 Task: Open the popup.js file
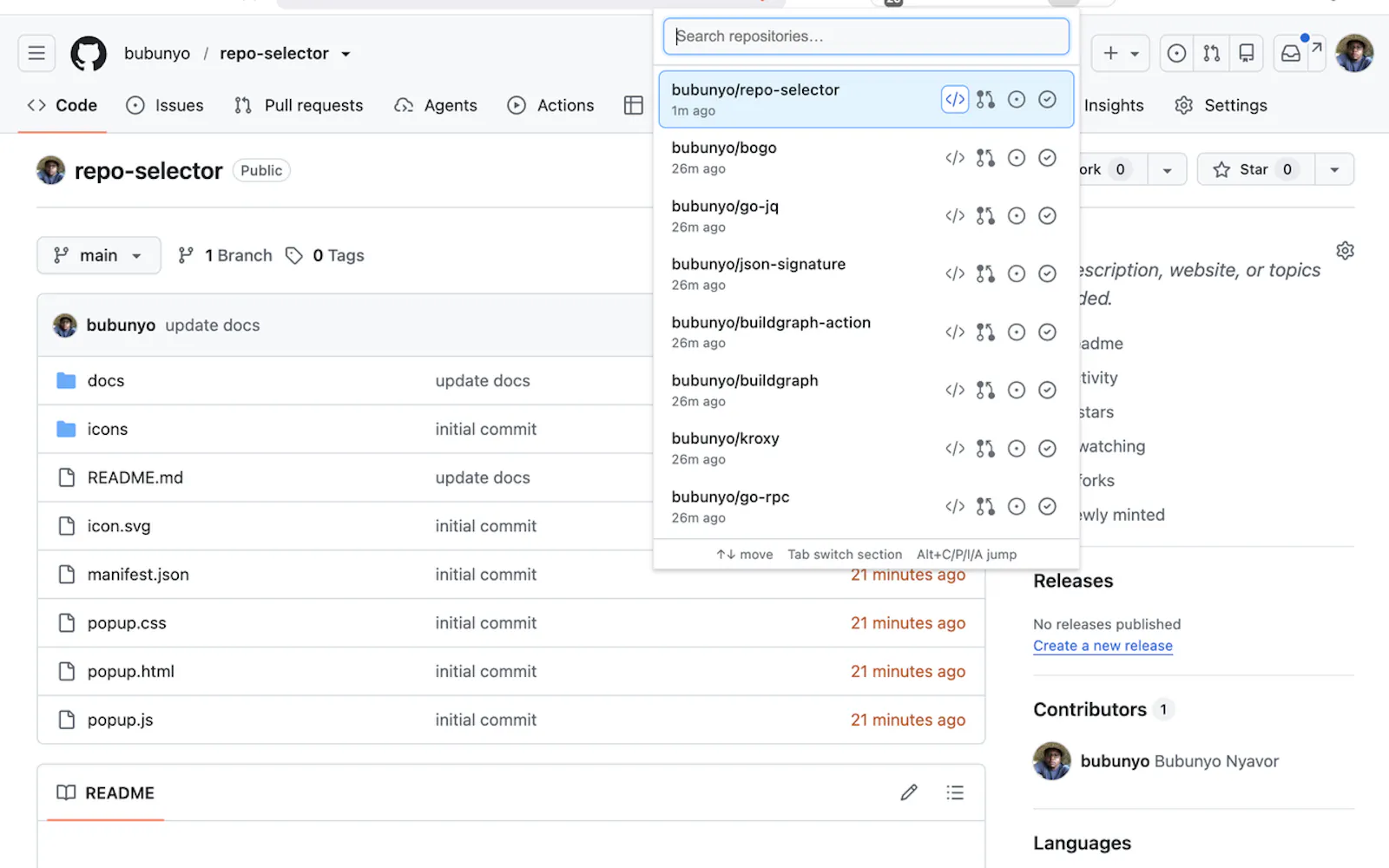(x=121, y=720)
